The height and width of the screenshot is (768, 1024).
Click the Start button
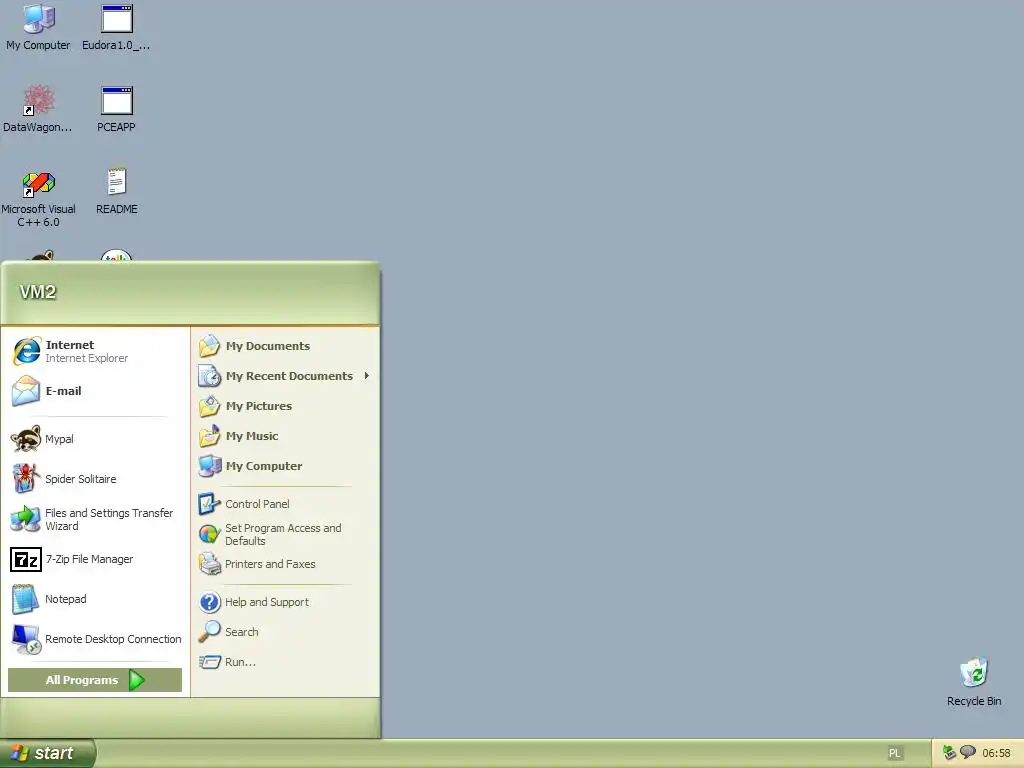tap(48, 753)
